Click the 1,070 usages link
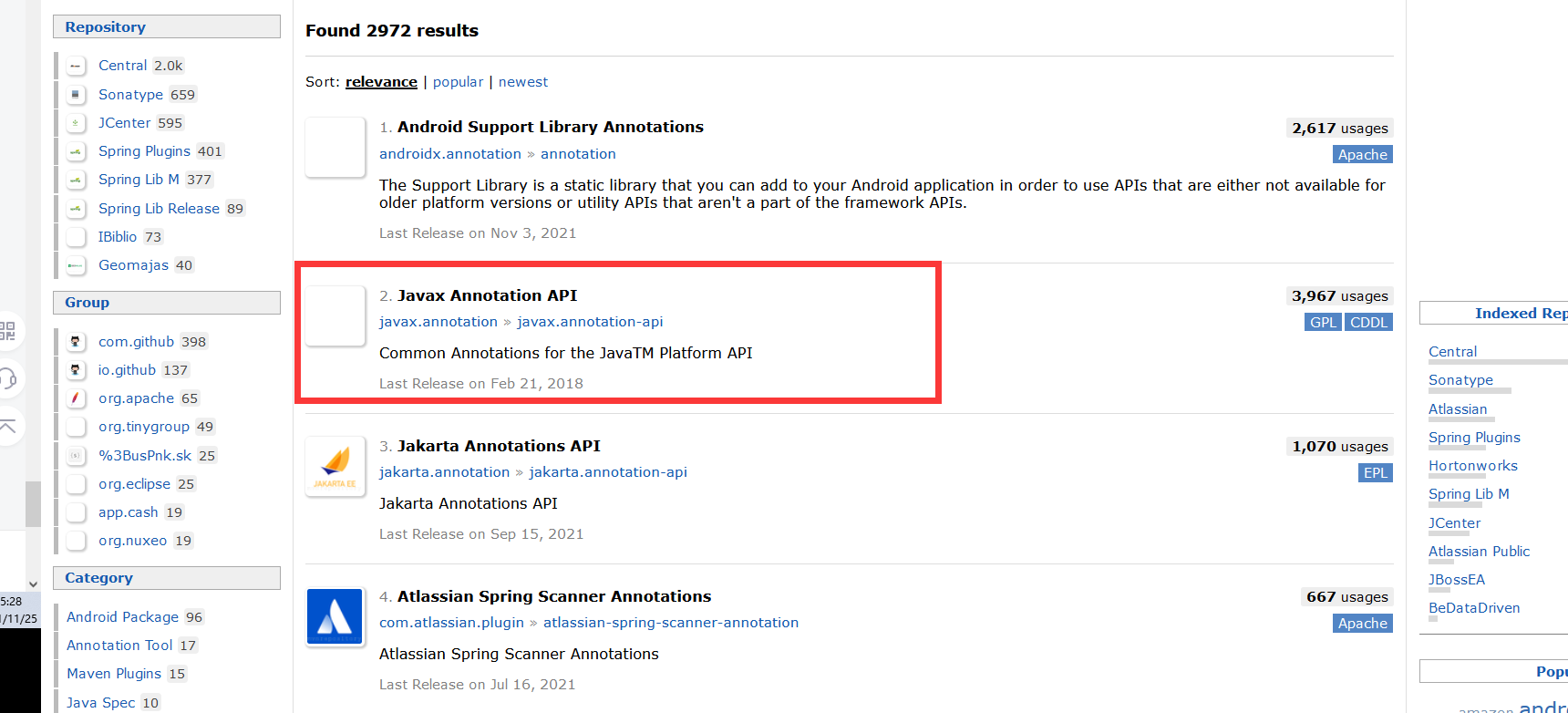Image resolution: width=1568 pixels, height=713 pixels. pyautogui.click(x=1340, y=447)
